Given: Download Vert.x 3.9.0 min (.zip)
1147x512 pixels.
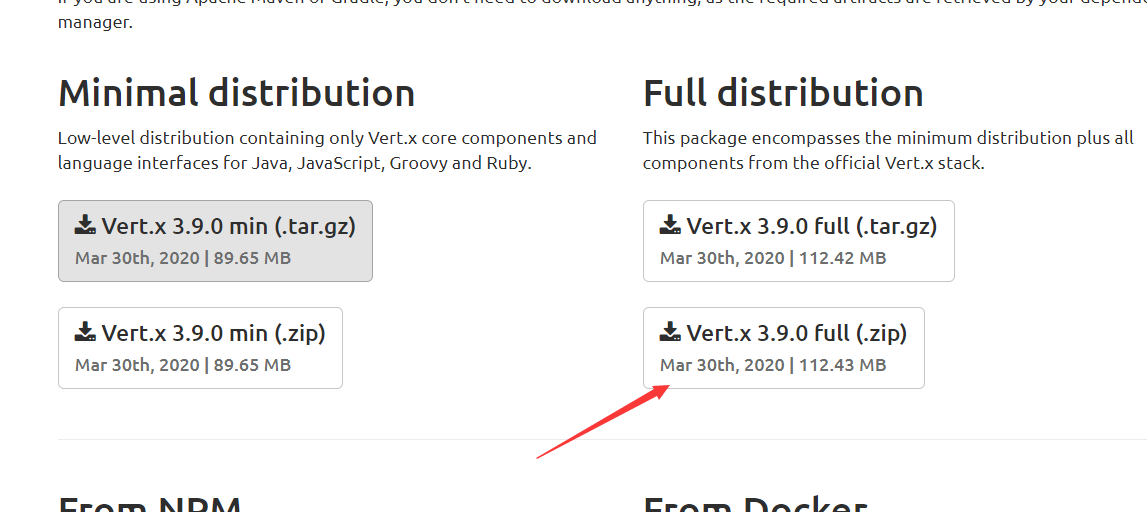Looking at the screenshot, I should pyautogui.click(x=200, y=347).
